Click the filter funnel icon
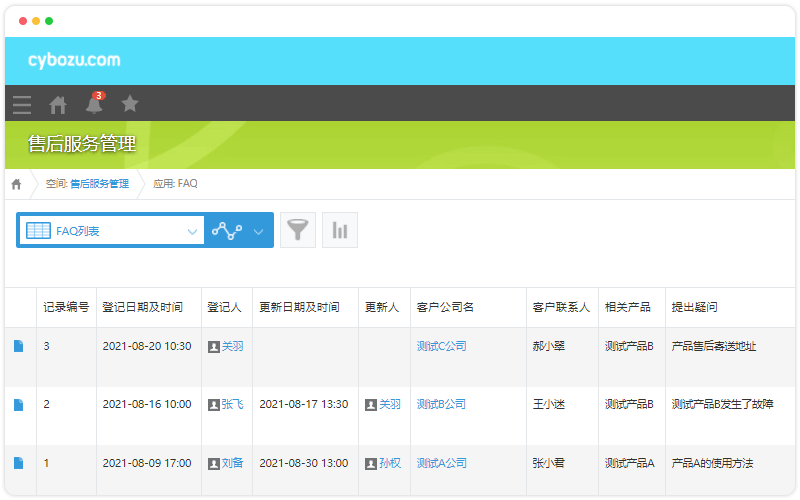Screen dimensions: 800x500 coord(297,230)
